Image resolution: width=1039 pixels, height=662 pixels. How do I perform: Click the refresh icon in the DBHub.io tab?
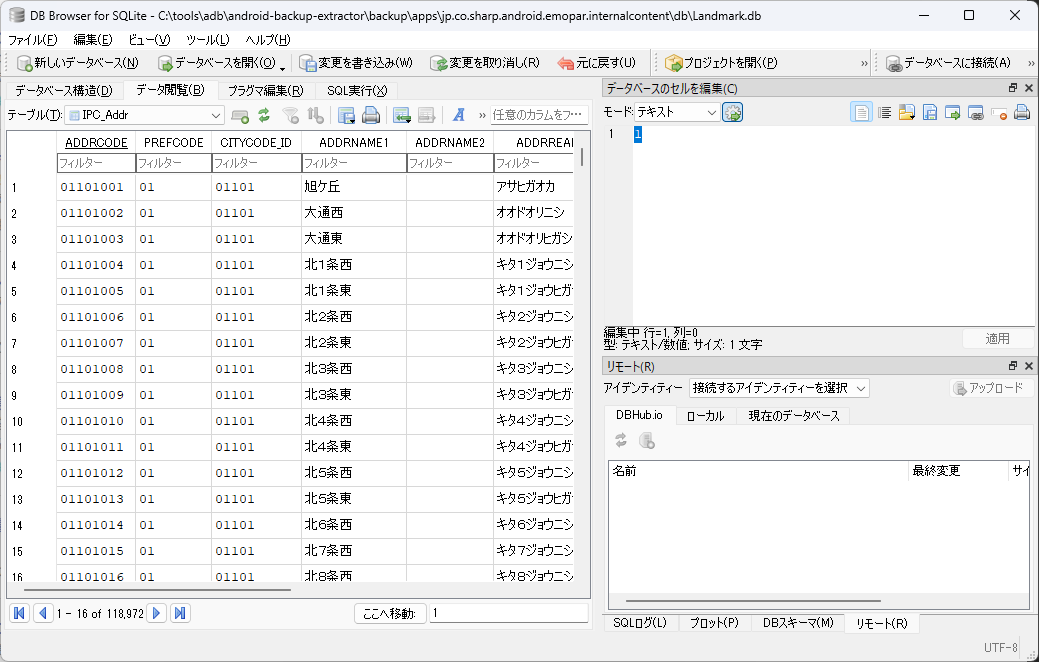(621, 440)
